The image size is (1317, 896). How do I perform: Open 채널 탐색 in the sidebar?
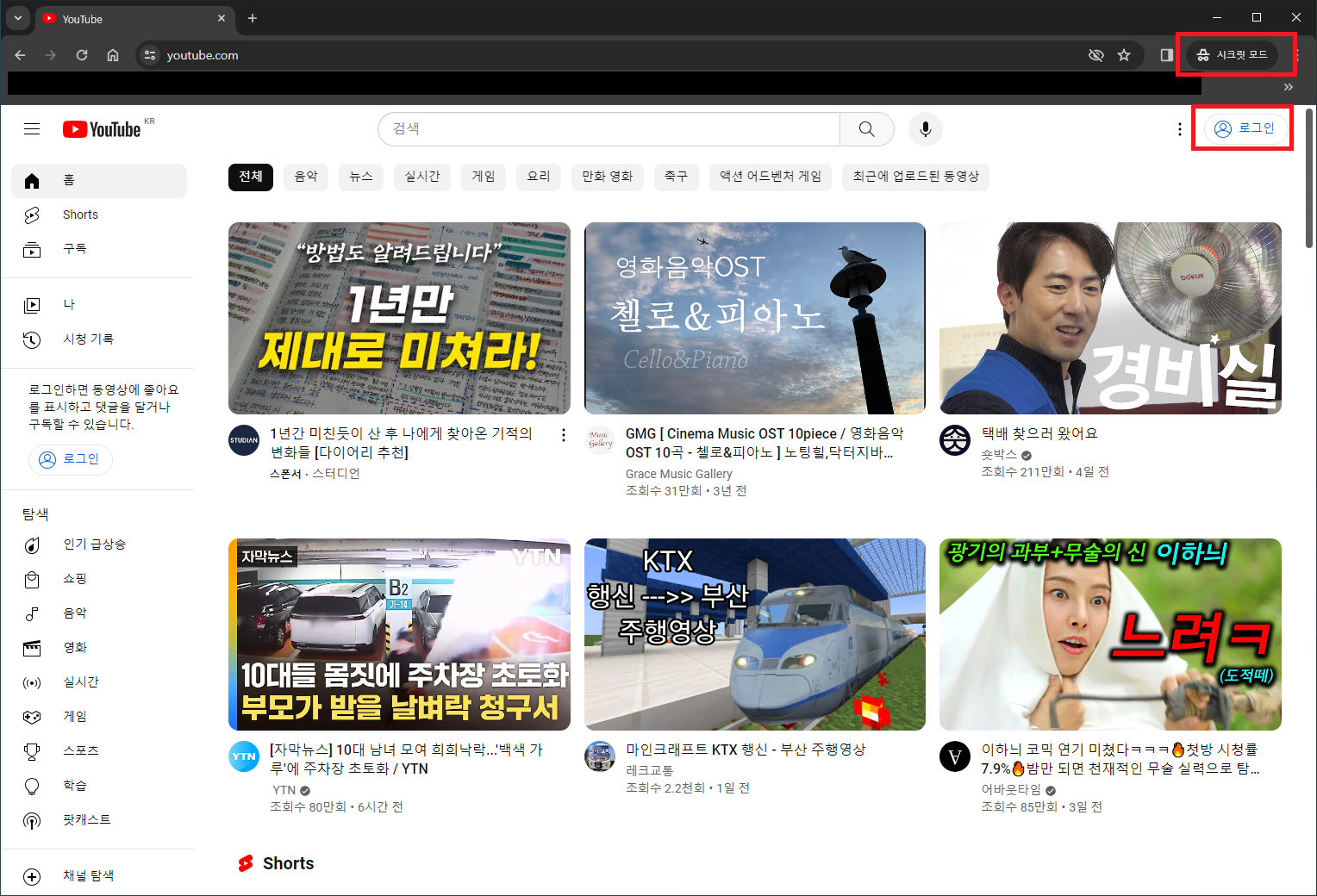[99, 876]
